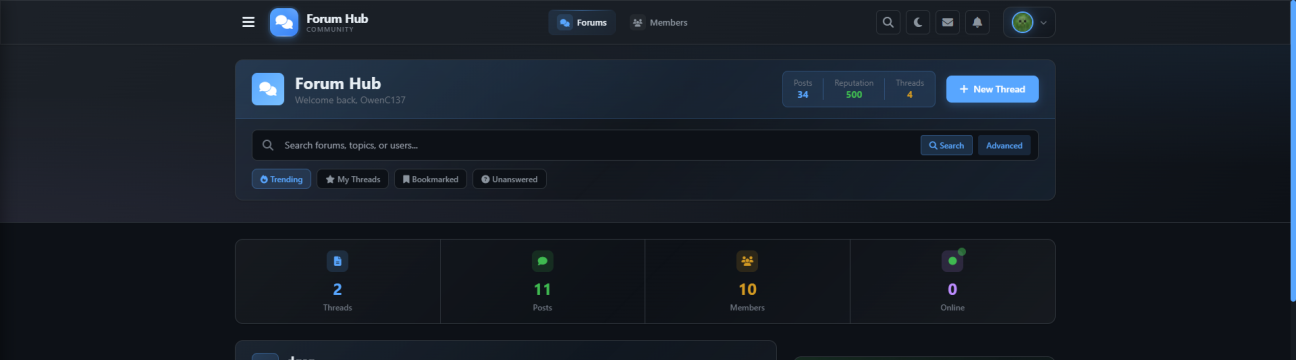Viewport: 1296px width, 360px height.
Task: Select the My Threads filter
Action: pos(353,179)
